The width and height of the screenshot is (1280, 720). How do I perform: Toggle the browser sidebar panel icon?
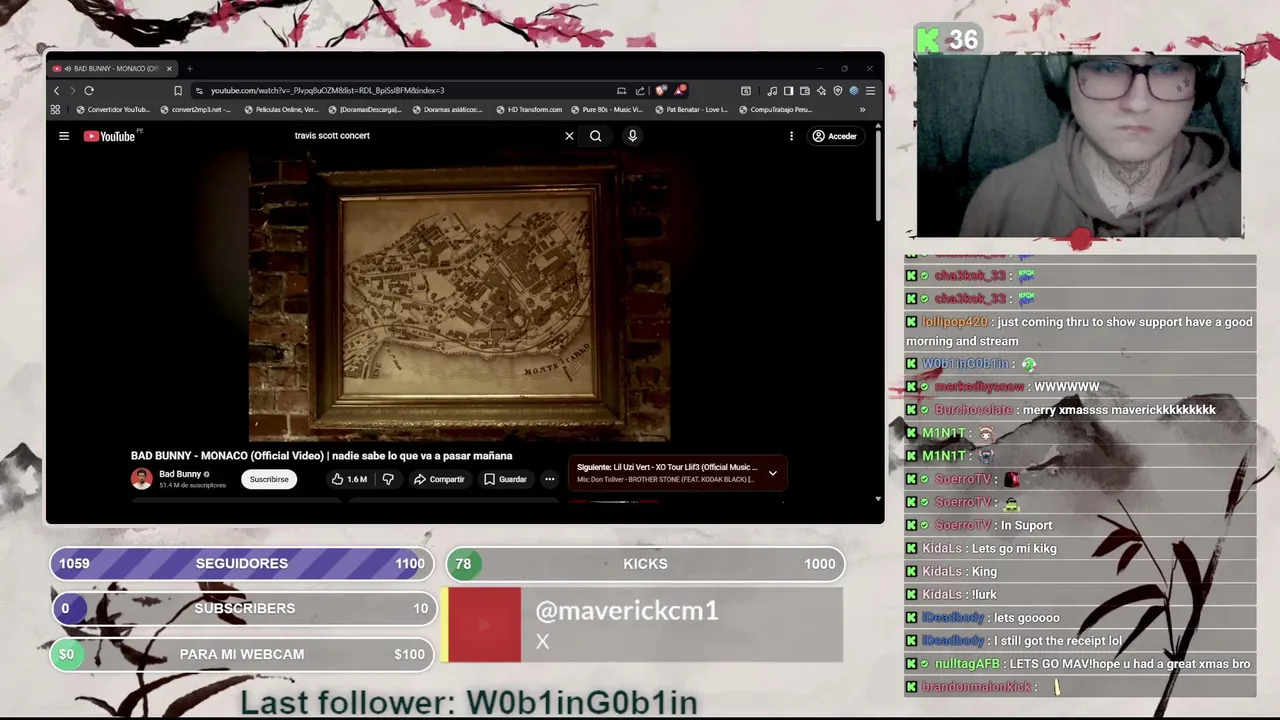788,91
